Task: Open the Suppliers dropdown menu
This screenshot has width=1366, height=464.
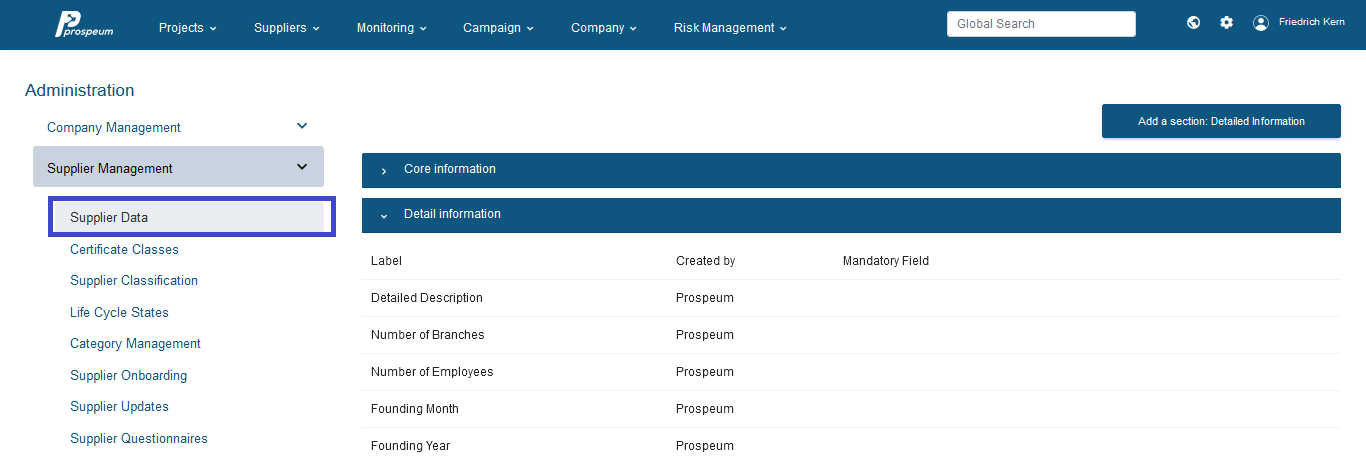Action: [287, 28]
